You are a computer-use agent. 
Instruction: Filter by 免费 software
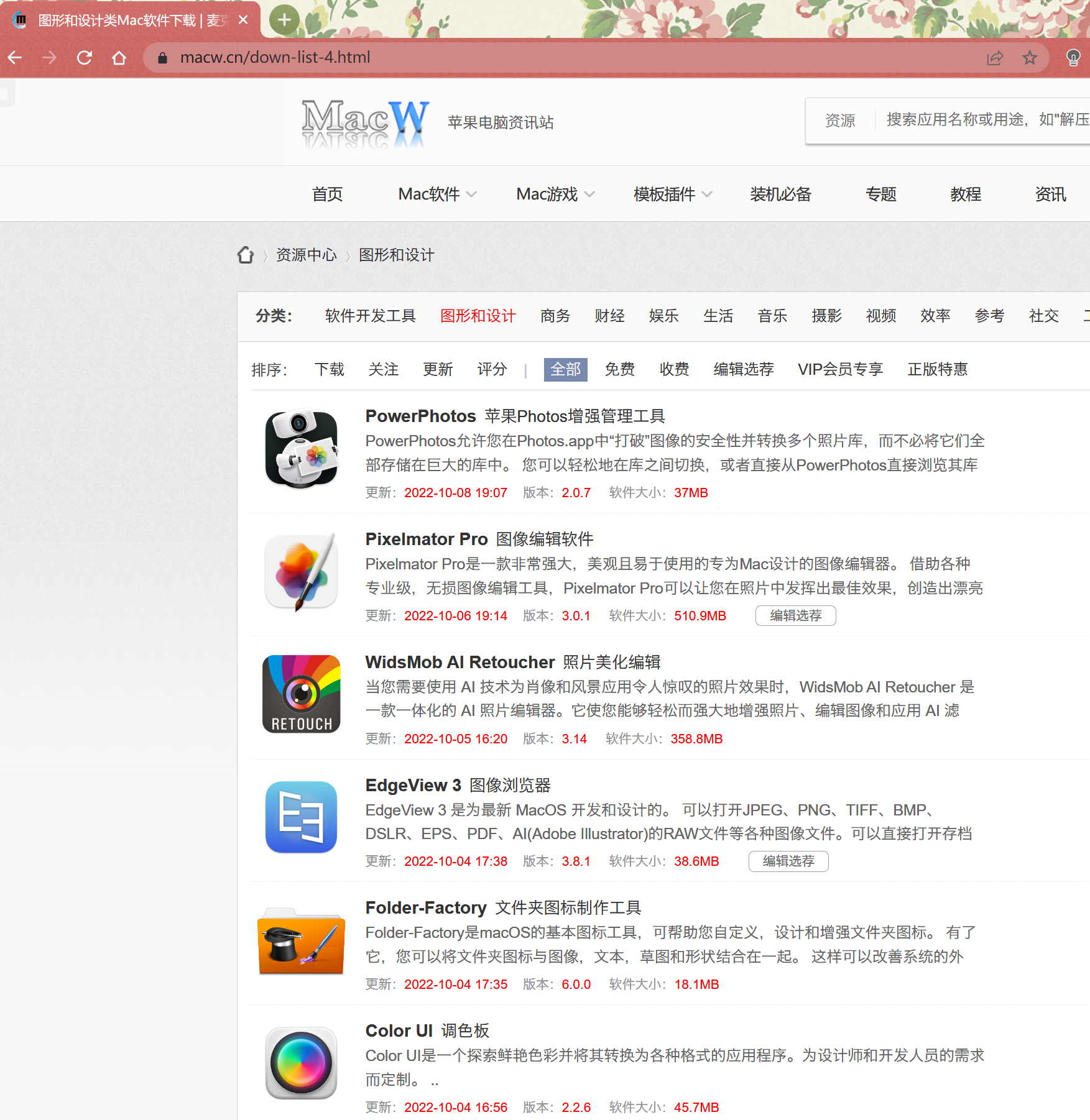[620, 370]
